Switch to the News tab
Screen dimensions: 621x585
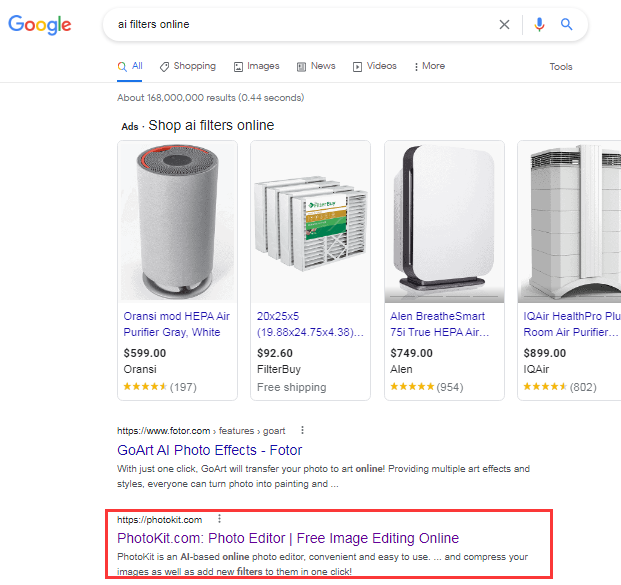click(316, 66)
